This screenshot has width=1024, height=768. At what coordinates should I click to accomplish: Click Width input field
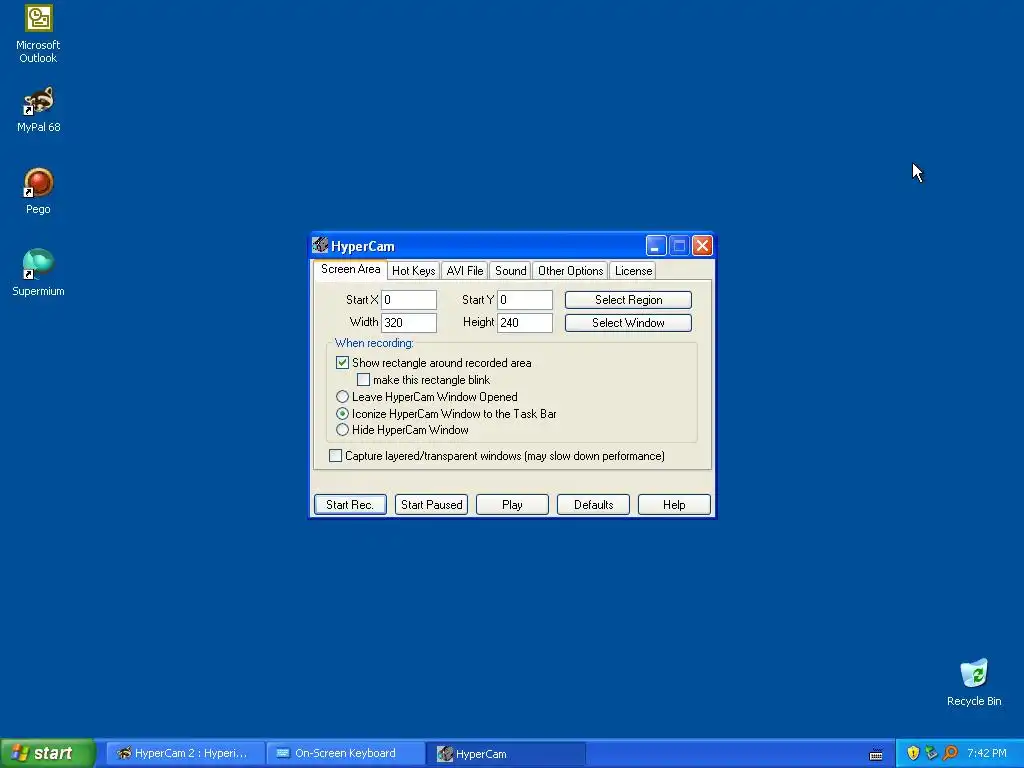409,323
